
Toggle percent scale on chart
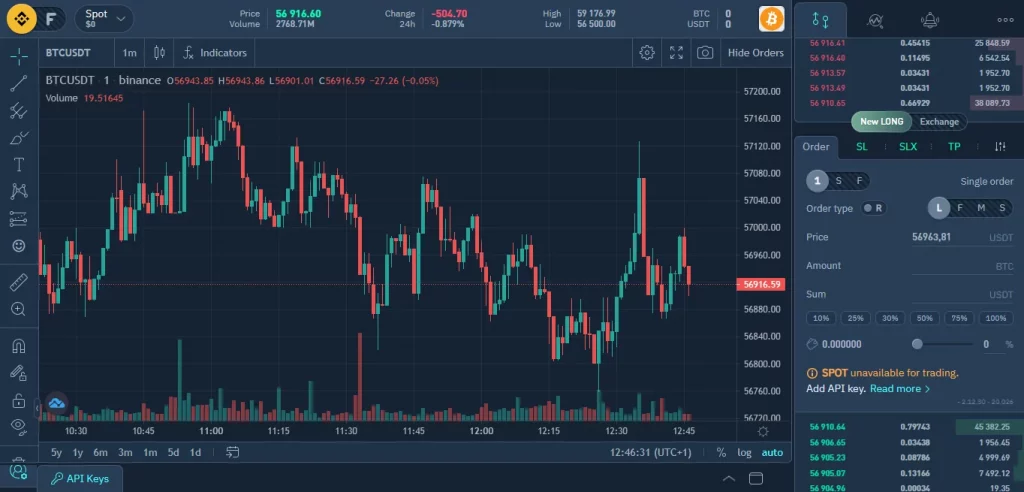[721, 452]
